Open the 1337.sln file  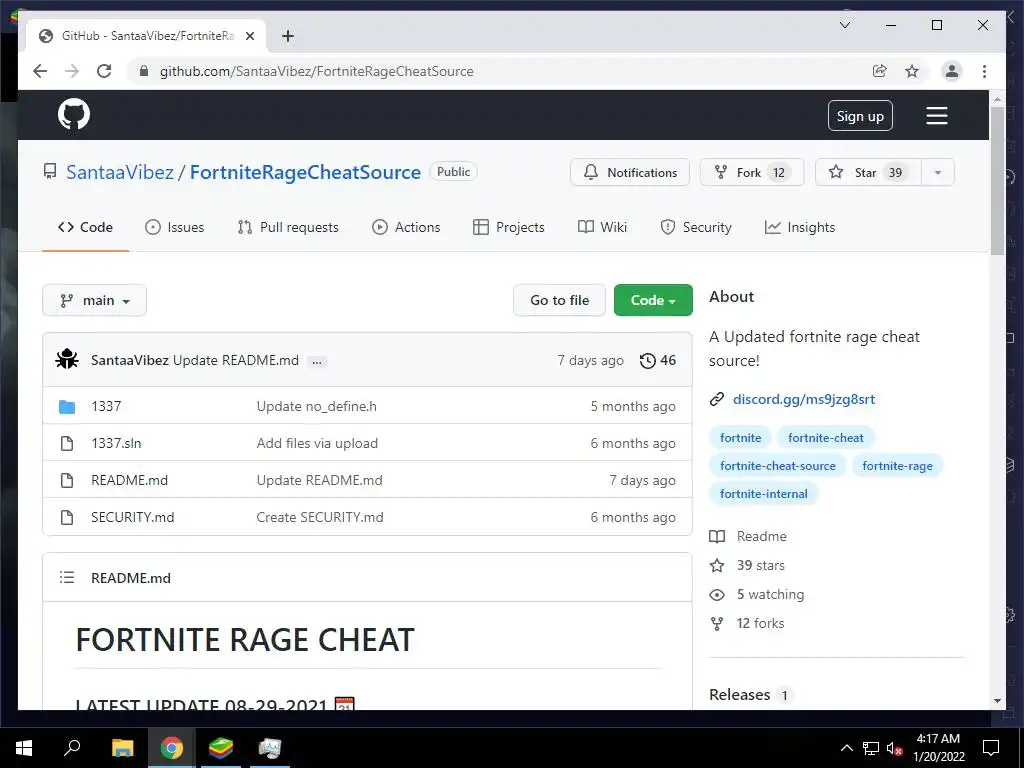116,443
